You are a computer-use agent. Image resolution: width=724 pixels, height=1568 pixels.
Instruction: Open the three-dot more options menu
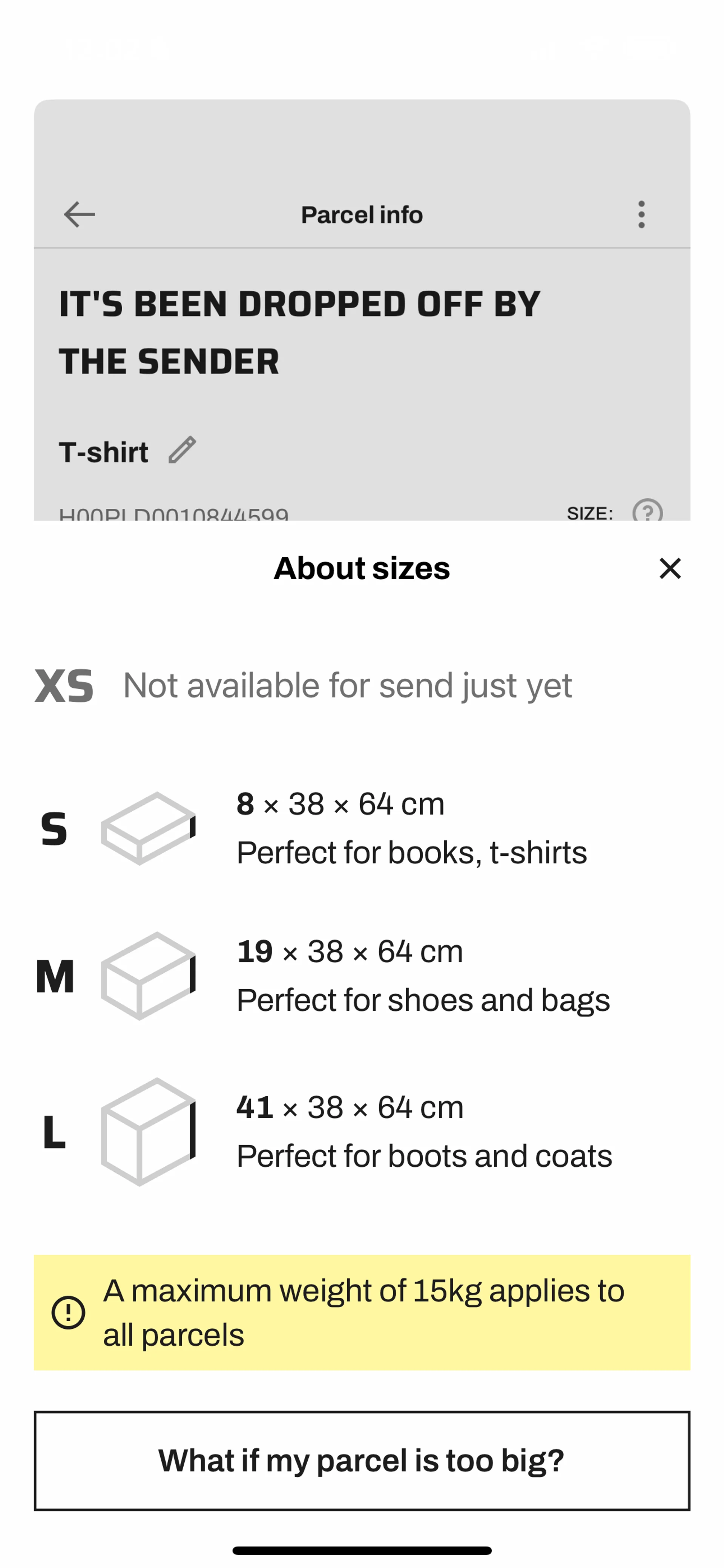click(x=641, y=214)
